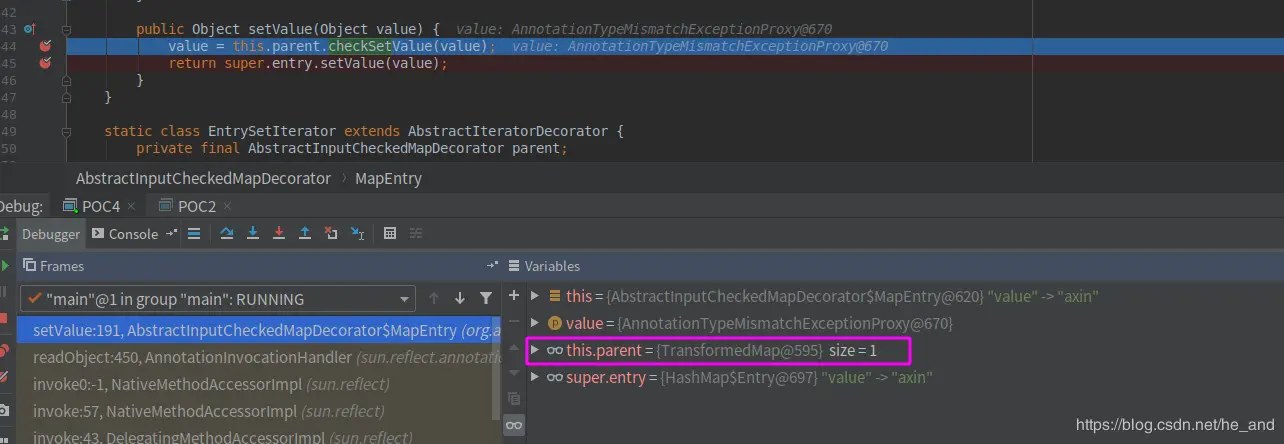Screen dimensions: 1284x444
Task: Switch to the POC2 debug tab
Action: 186,206
